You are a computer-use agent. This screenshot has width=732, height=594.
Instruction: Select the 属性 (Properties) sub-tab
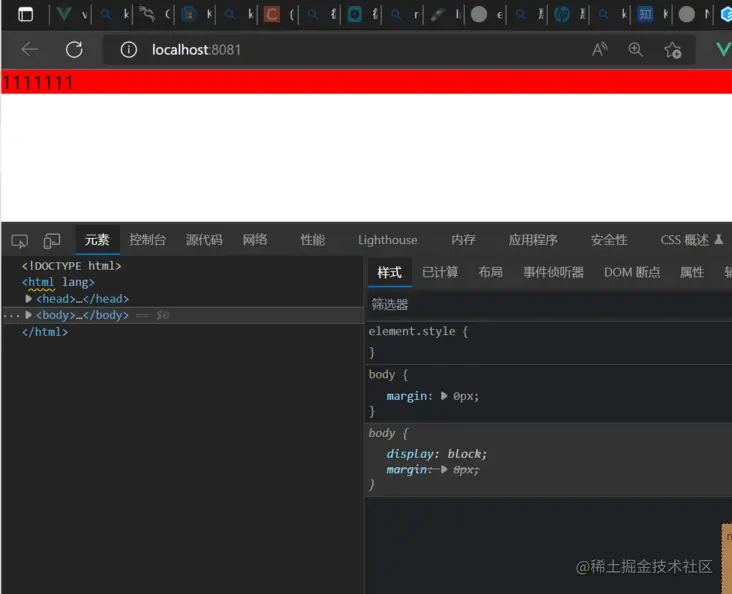pyautogui.click(x=692, y=272)
